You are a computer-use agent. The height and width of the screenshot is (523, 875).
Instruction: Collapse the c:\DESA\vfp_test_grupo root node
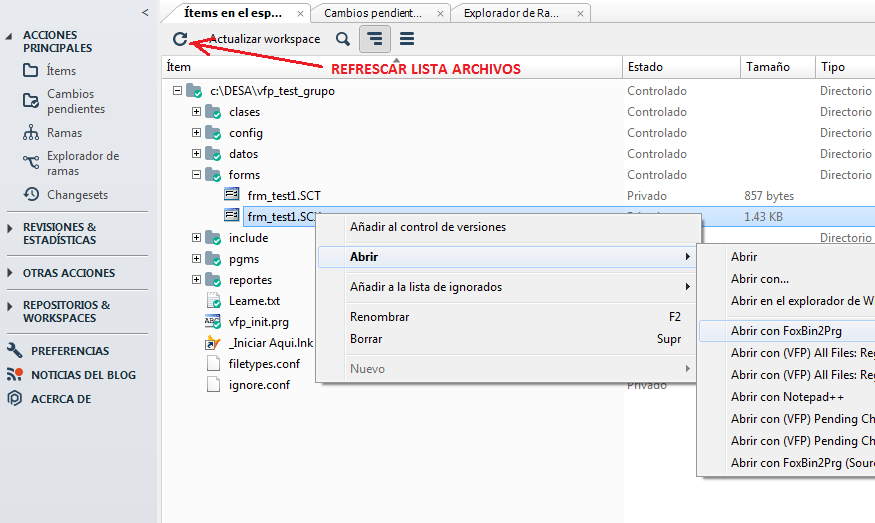(x=177, y=90)
